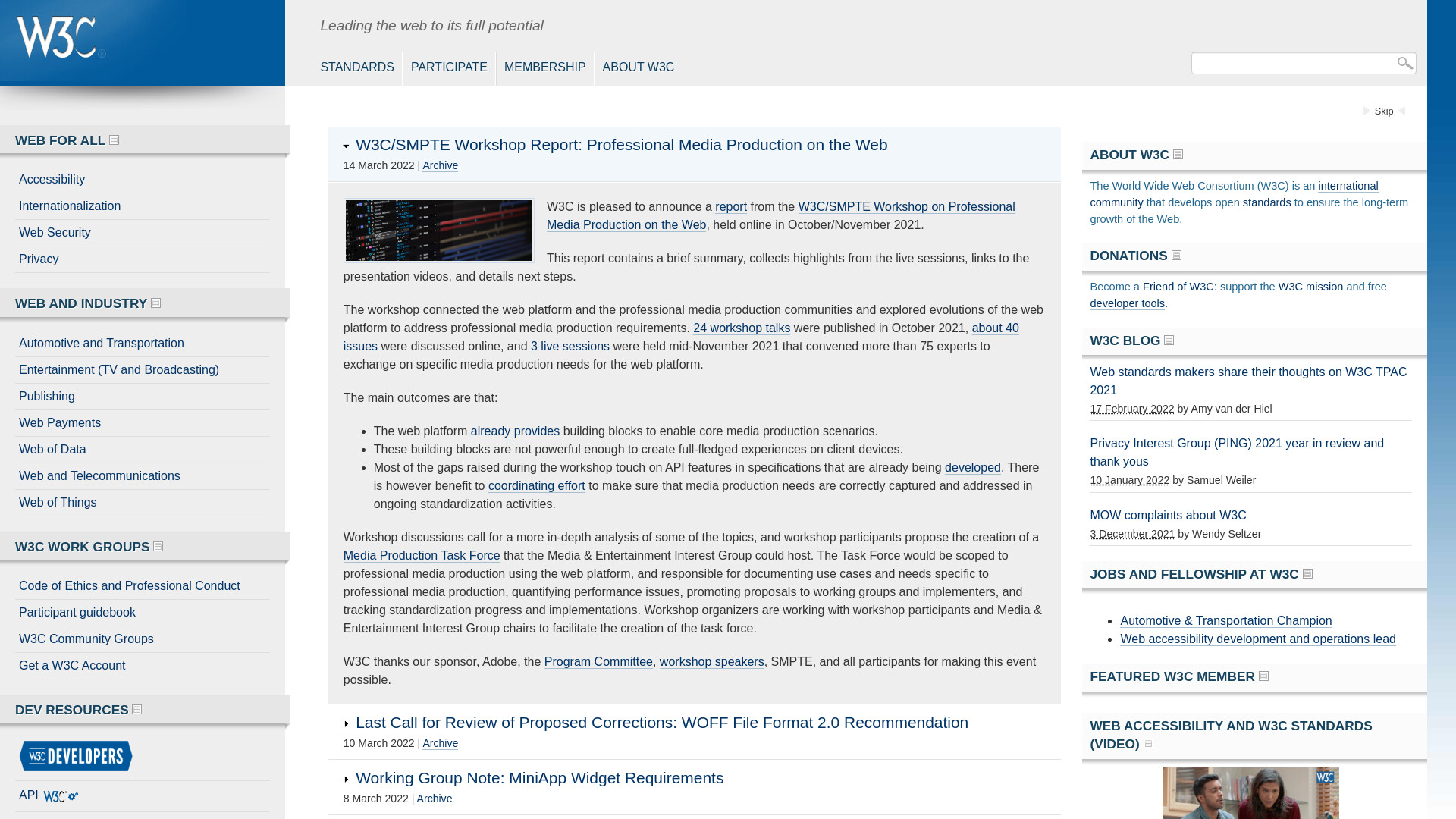Open blog post about W3C TPAC 2021
This screenshot has width=1456, height=819.
[x=1248, y=381]
